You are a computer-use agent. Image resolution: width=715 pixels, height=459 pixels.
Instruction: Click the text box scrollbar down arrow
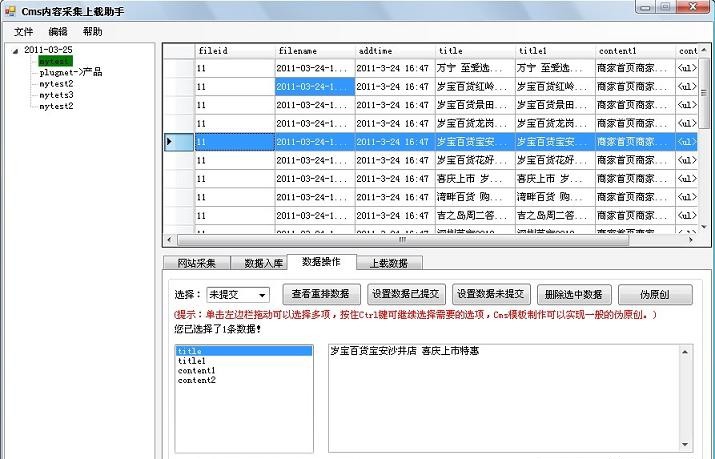tap(684, 444)
